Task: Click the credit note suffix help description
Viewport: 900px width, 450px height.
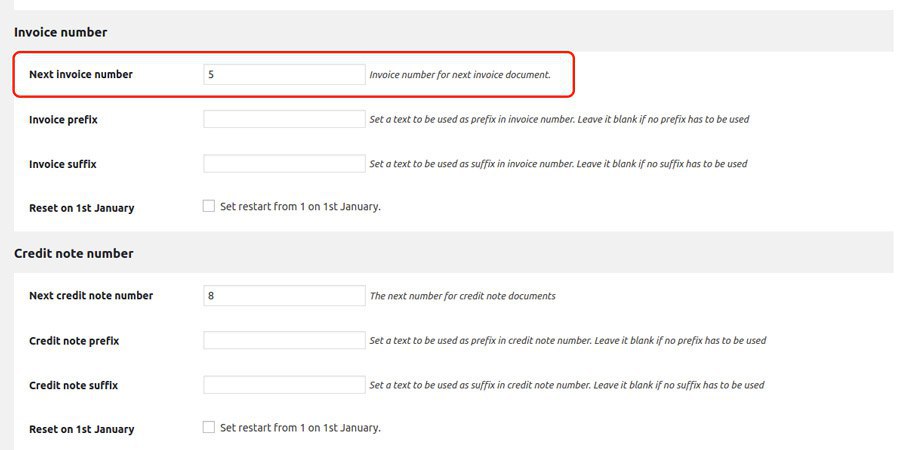Action: pyautogui.click(x=567, y=385)
